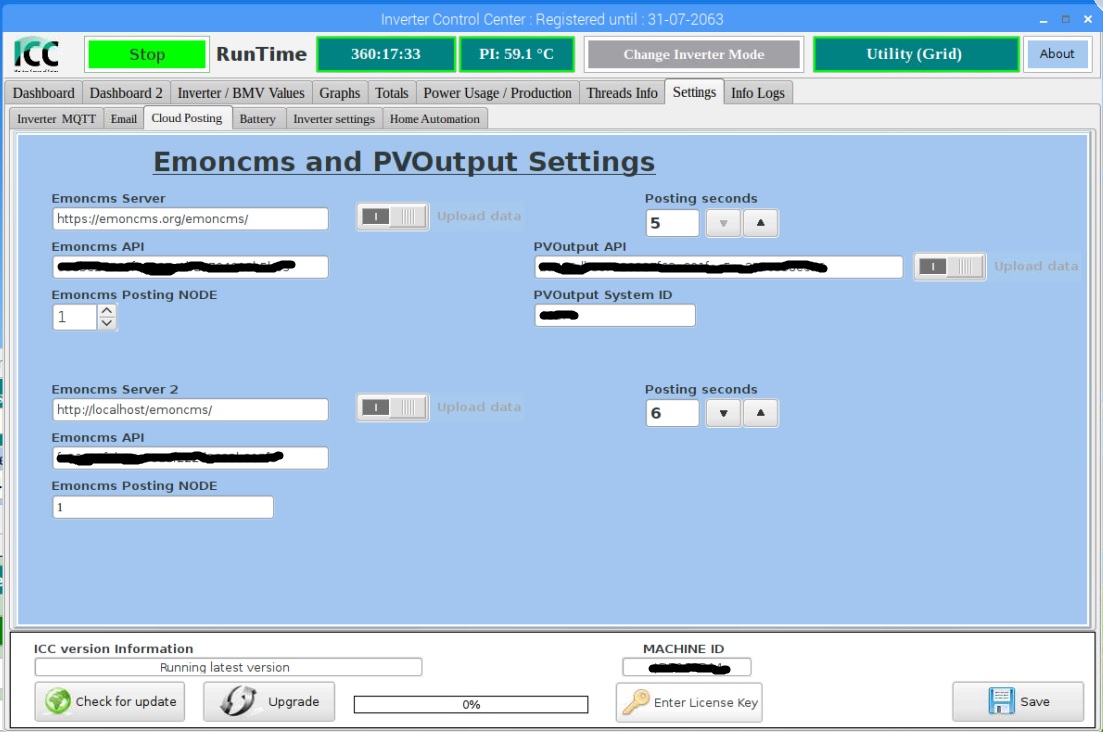
Task: Click the MACHINE ID field
Action: pyautogui.click(x=687, y=667)
